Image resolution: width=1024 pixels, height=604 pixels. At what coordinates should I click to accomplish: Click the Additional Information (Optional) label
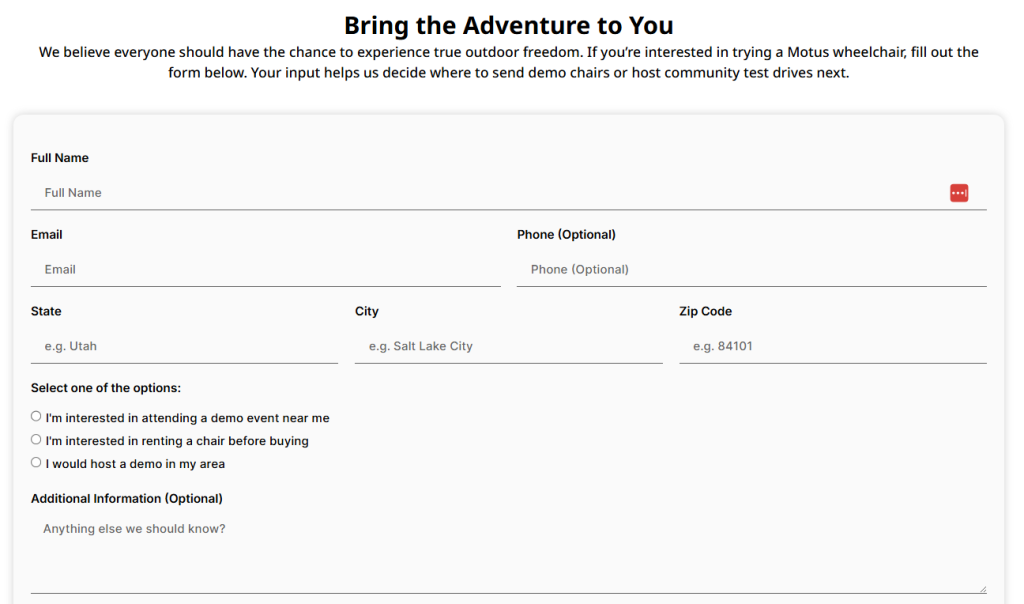(127, 499)
